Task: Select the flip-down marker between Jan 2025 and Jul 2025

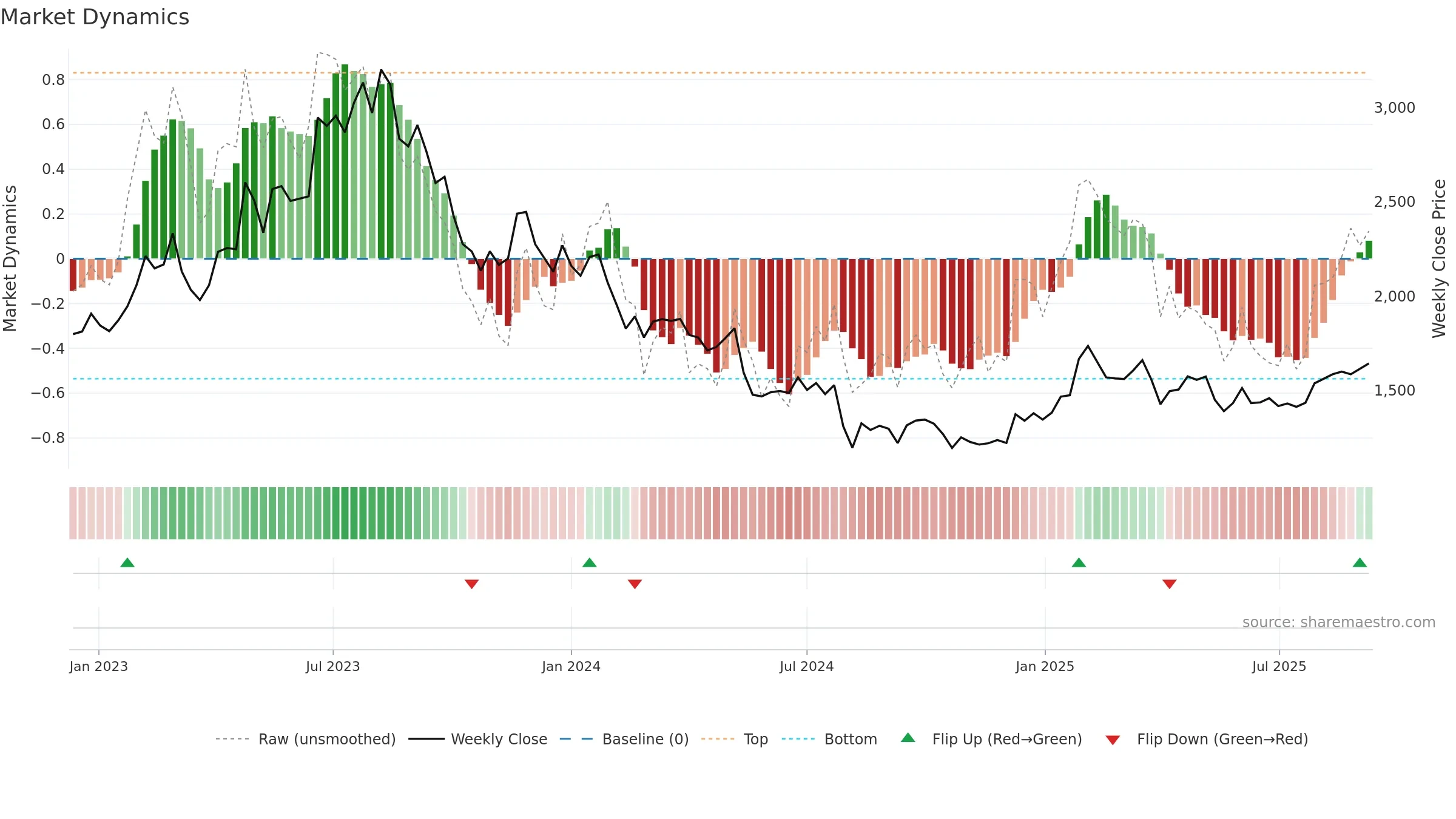Action: click(x=1170, y=584)
